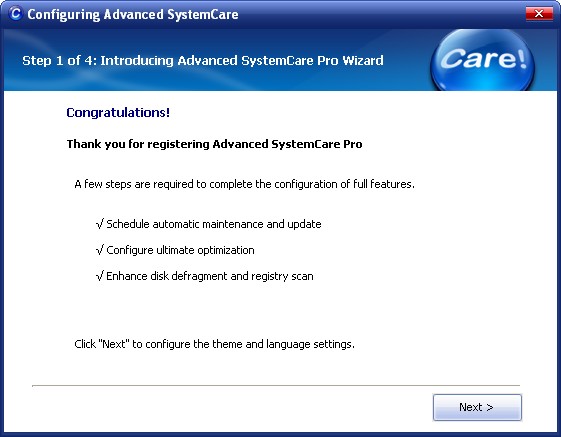Click the blue C icon in title bar

point(15,14)
